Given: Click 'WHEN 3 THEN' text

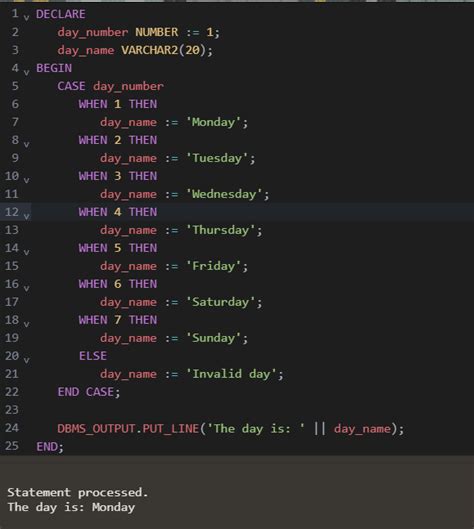Looking at the screenshot, I should click(118, 176).
